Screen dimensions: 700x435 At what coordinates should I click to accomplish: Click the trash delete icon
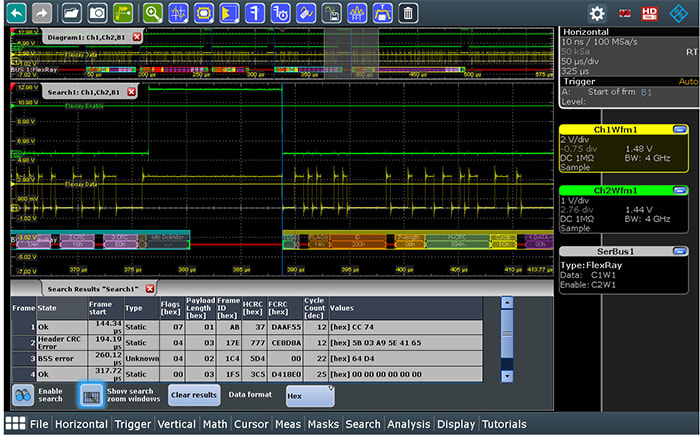(x=408, y=13)
